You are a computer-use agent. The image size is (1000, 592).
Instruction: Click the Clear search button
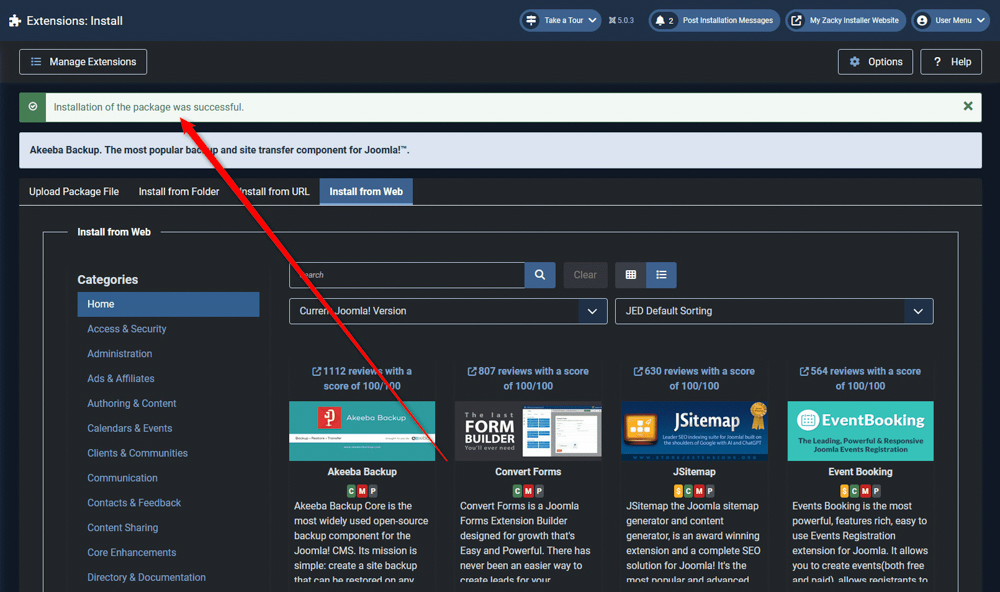(585, 275)
